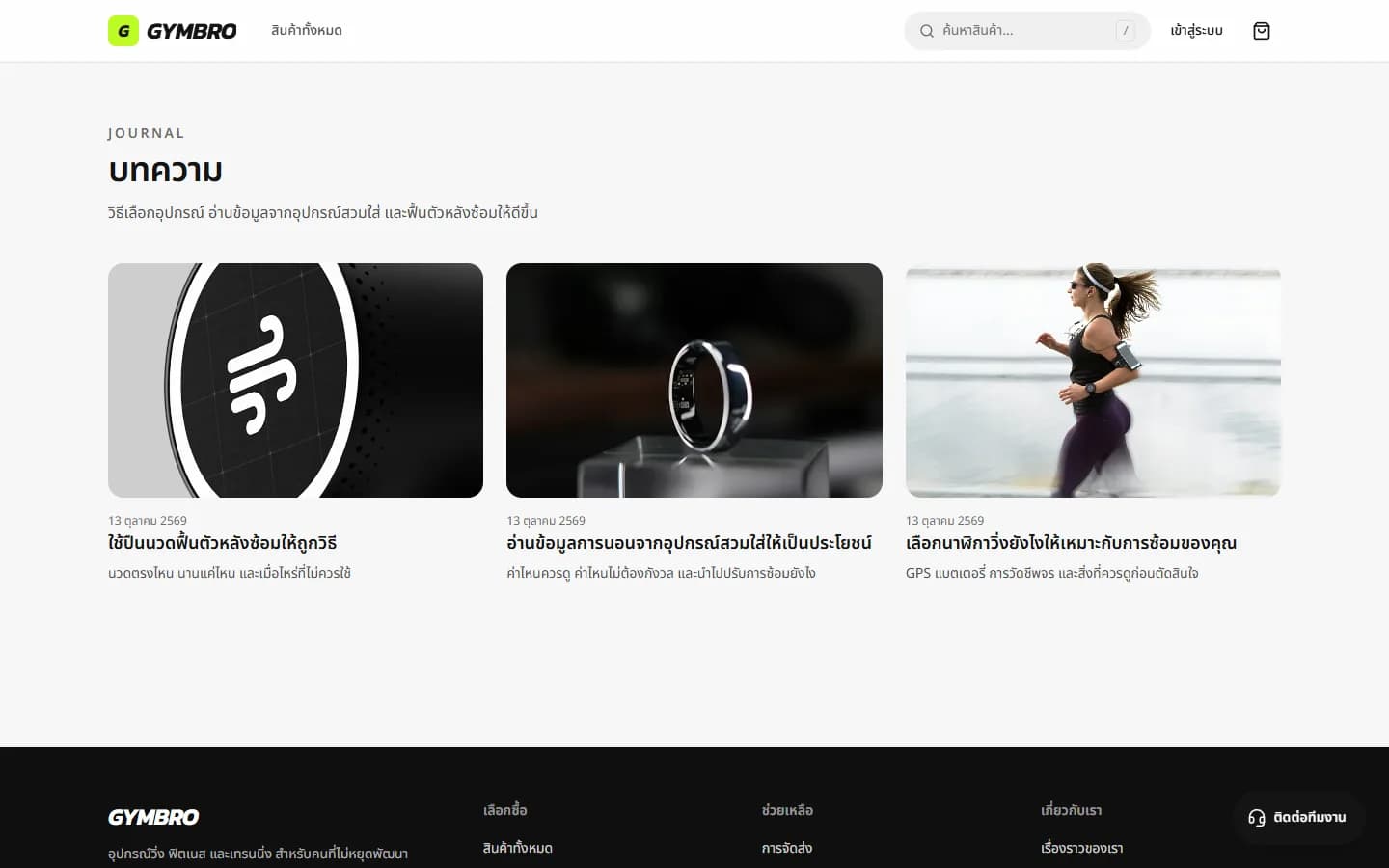Image resolution: width=1389 pixels, height=868 pixels.
Task: Open article เลือกนาฬิกาวิ่งยังไงให้เหมาะกับการซ้อมของคุณ
Action: tap(1071, 543)
